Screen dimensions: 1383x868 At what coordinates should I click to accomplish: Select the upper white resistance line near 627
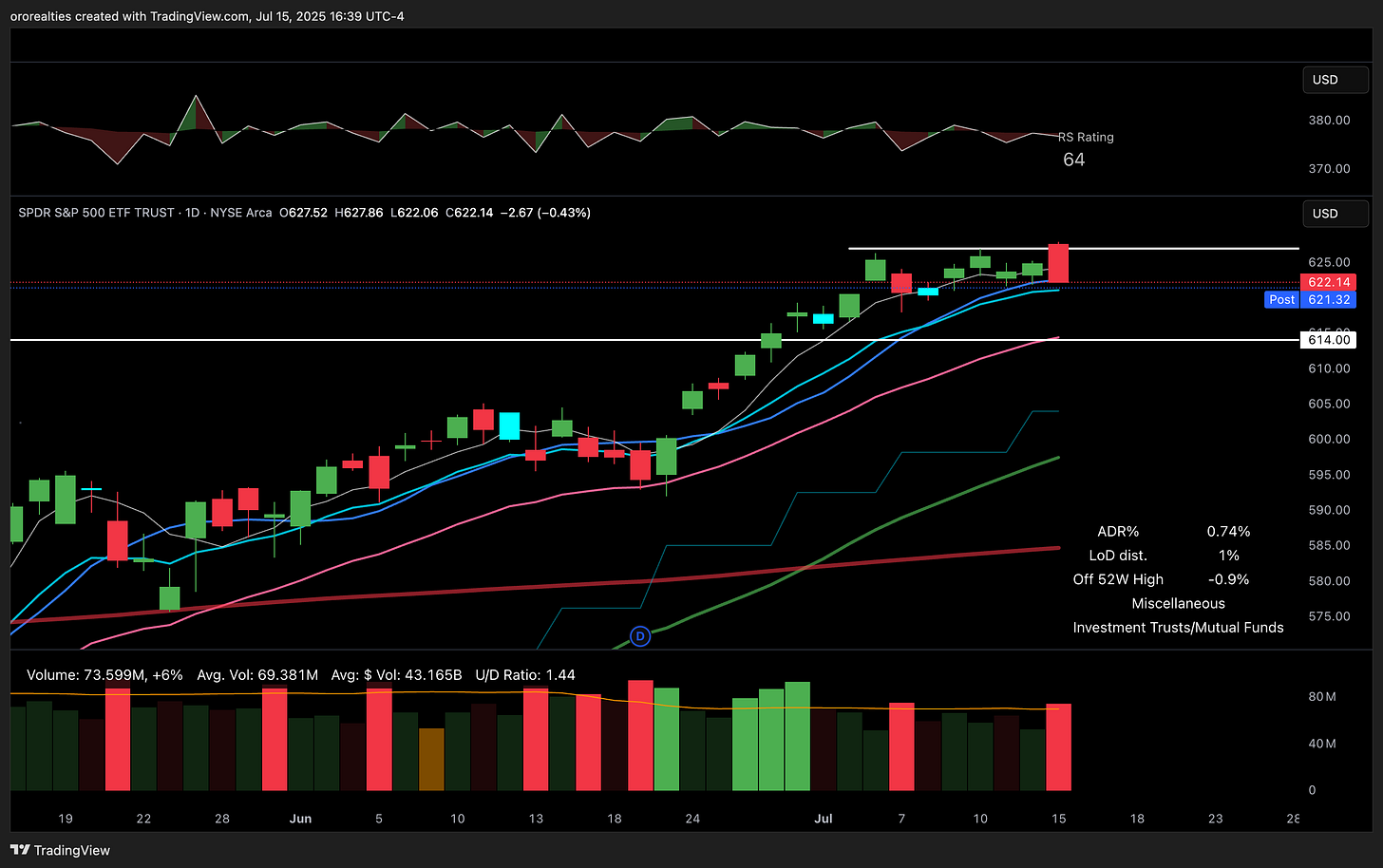[x=1073, y=249]
